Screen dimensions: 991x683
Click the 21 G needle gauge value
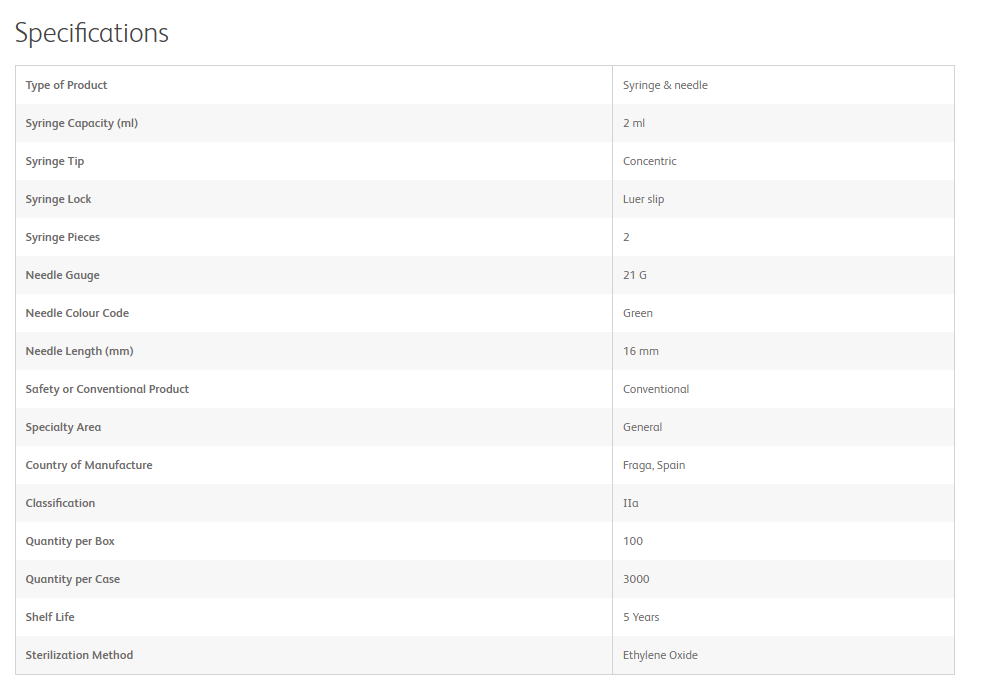tap(635, 275)
